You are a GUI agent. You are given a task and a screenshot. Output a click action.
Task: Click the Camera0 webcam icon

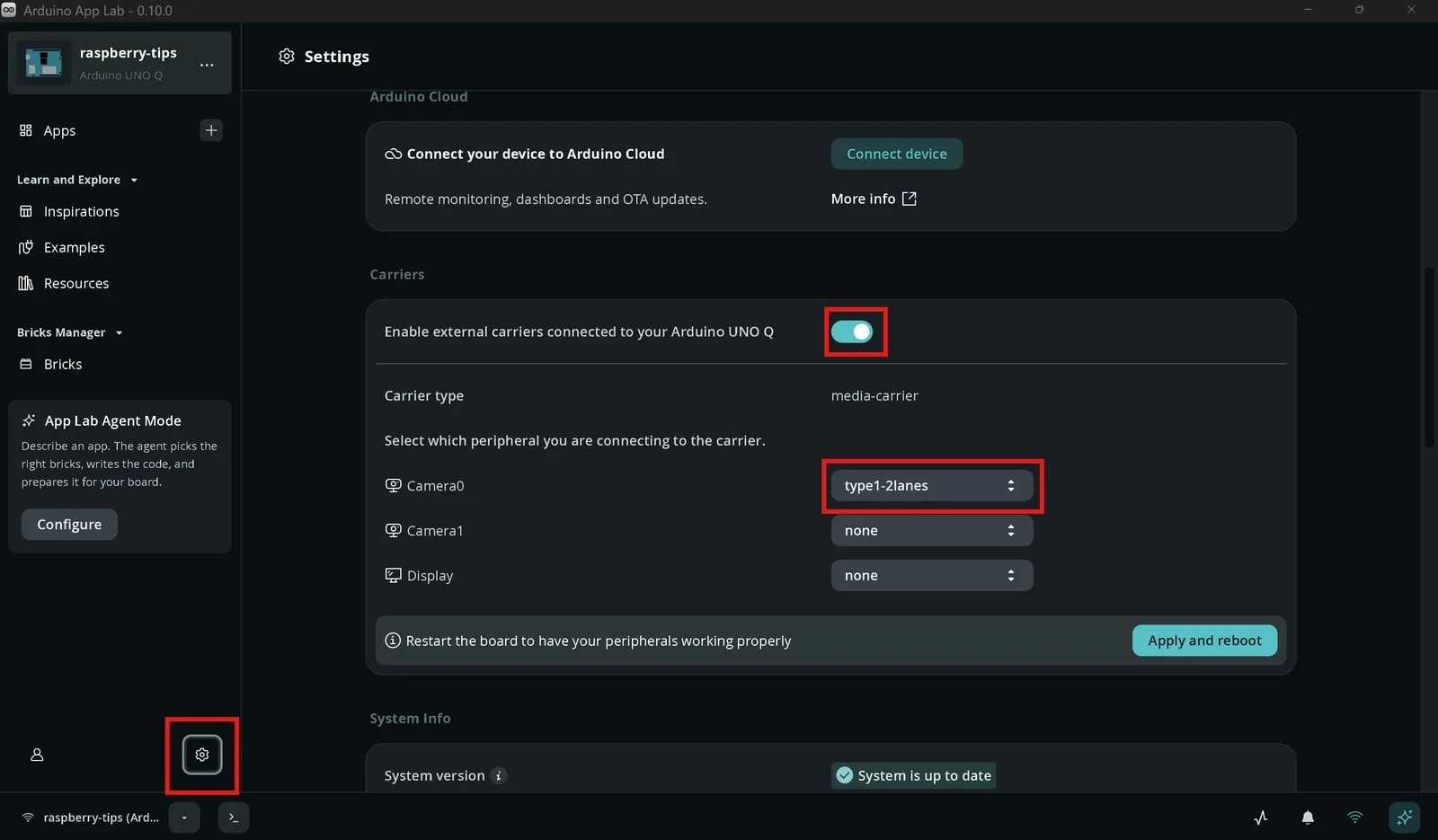click(x=393, y=485)
